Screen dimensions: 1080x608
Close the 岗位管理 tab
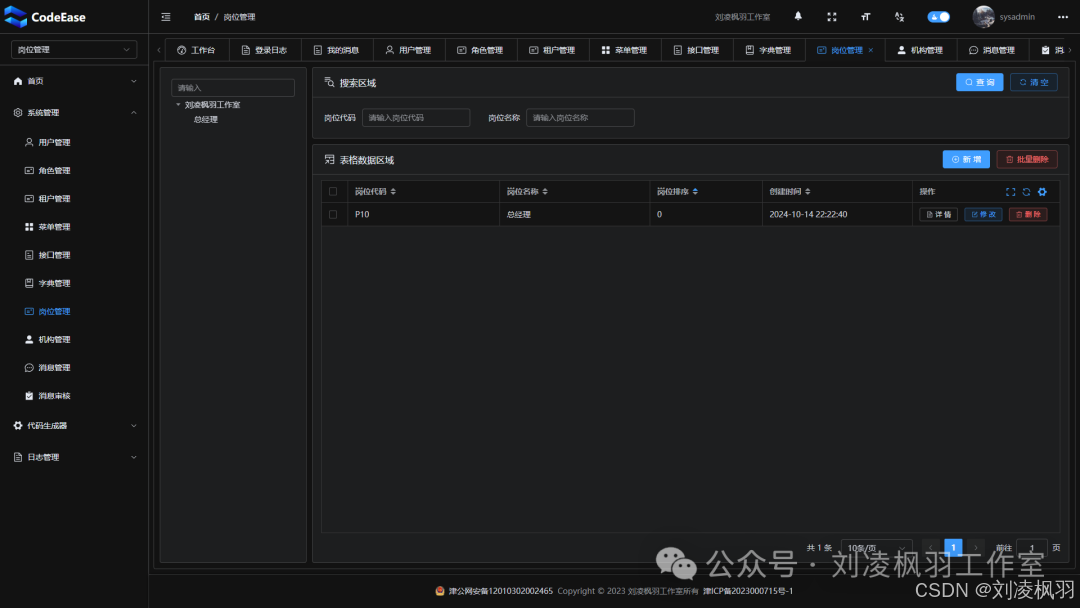tap(871, 50)
